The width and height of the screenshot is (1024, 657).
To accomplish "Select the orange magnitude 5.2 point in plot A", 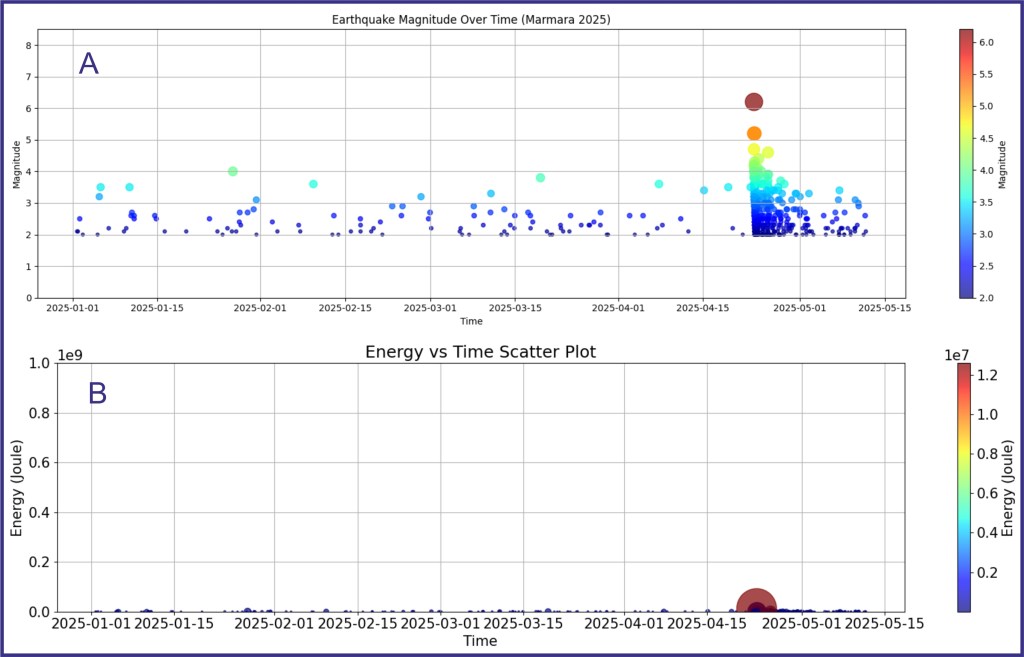I will (754, 133).
